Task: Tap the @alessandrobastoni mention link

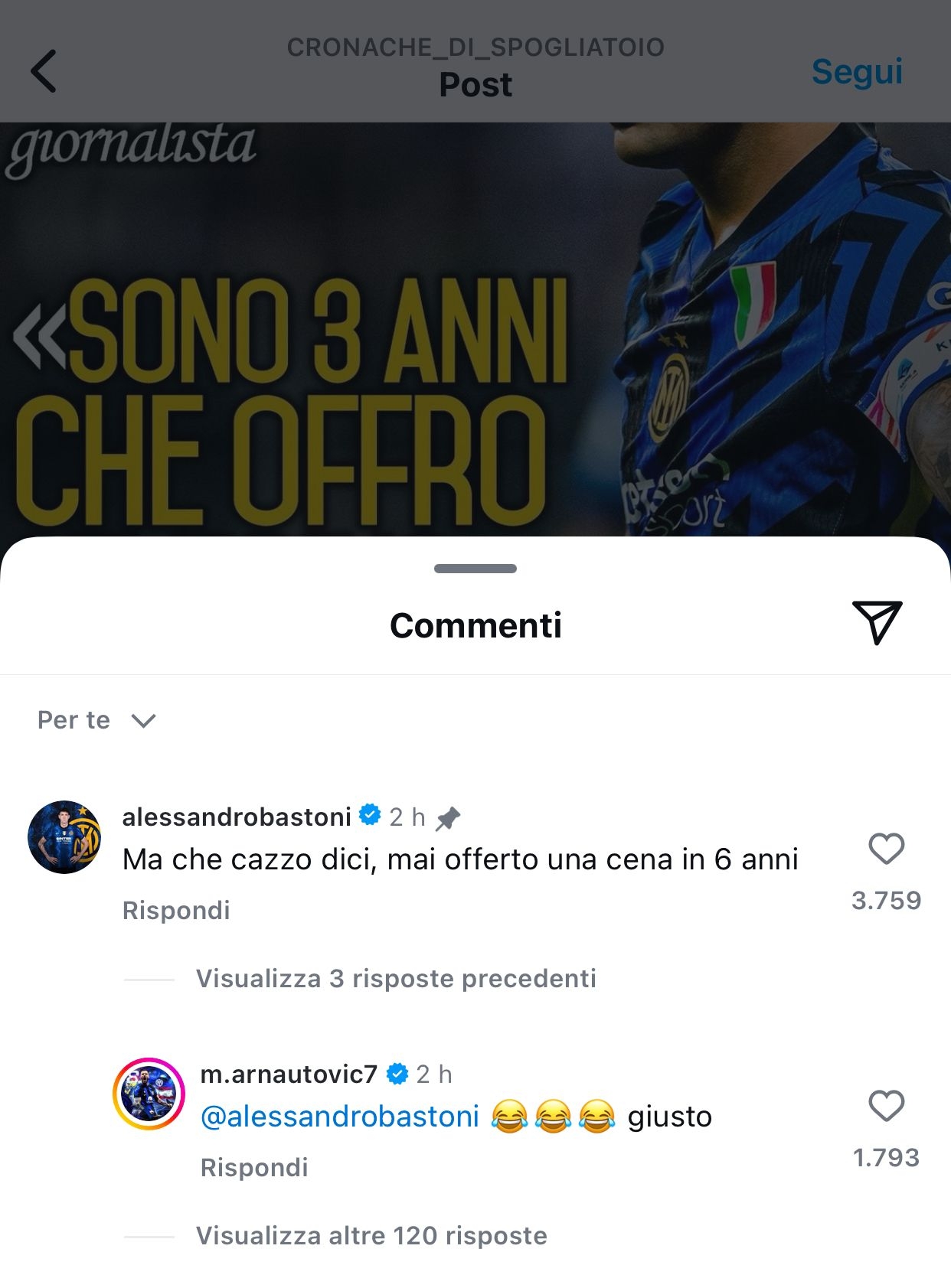Action: pyautogui.click(x=339, y=1117)
